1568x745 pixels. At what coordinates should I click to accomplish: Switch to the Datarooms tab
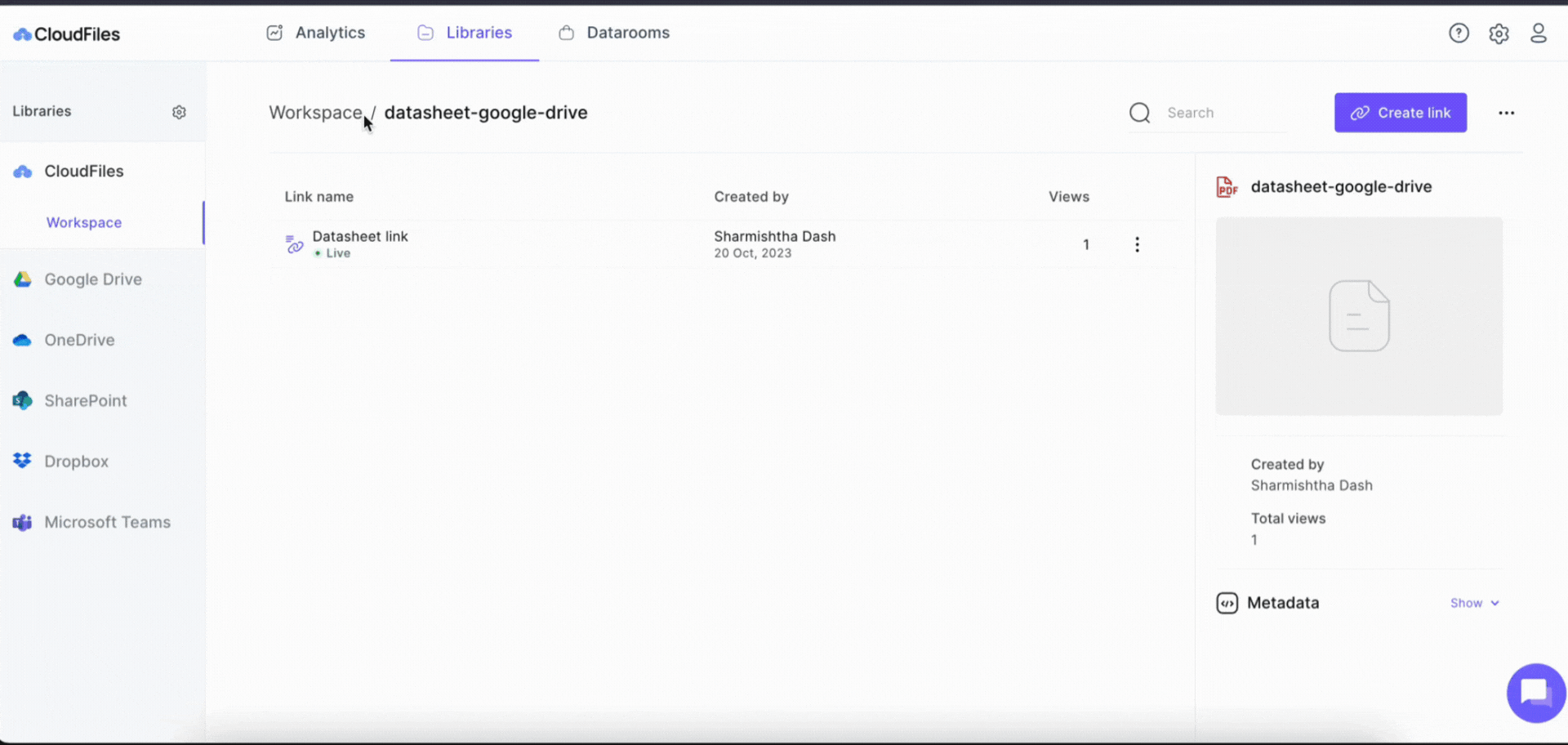(x=628, y=33)
